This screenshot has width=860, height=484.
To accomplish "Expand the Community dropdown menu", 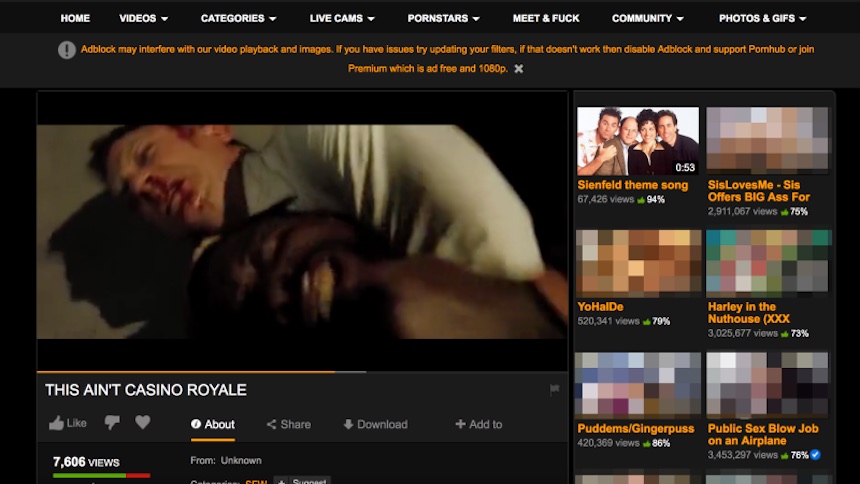I will [x=648, y=18].
